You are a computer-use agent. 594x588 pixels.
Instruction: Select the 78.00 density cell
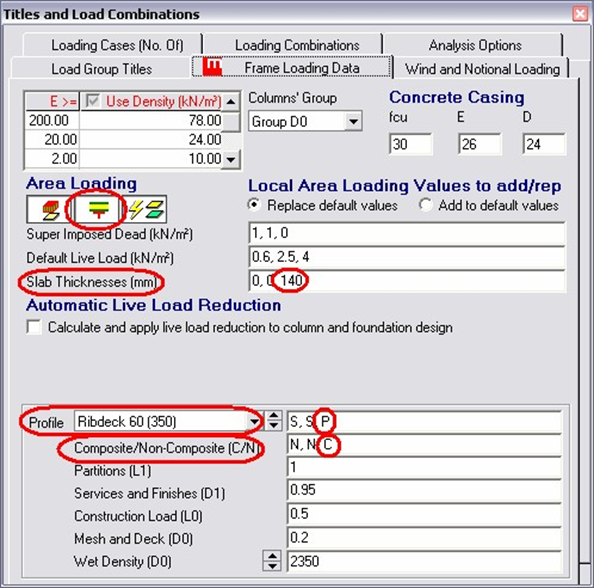(151, 121)
